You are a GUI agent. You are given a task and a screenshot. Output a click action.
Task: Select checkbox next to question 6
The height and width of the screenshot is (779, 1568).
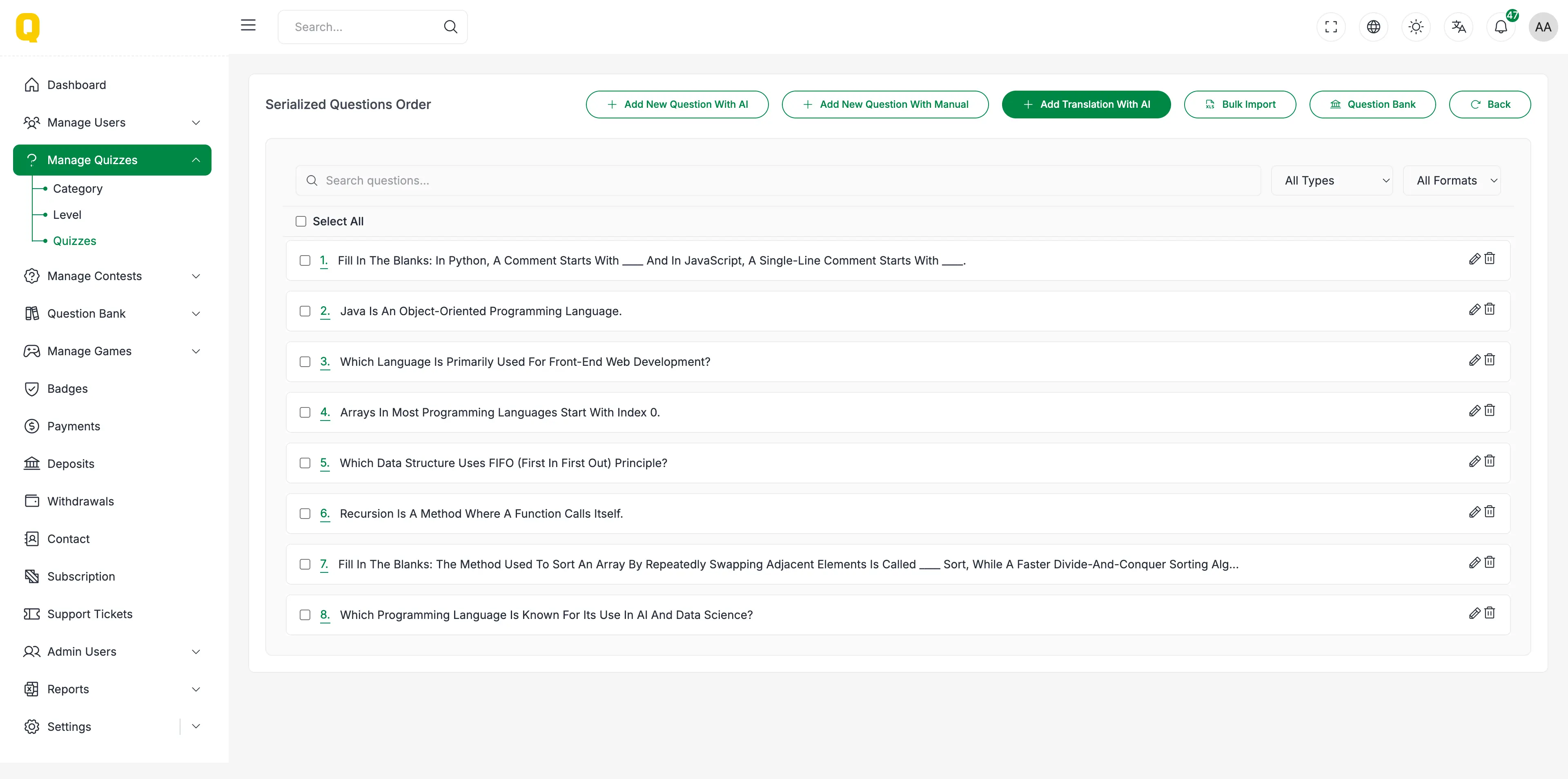tap(305, 514)
